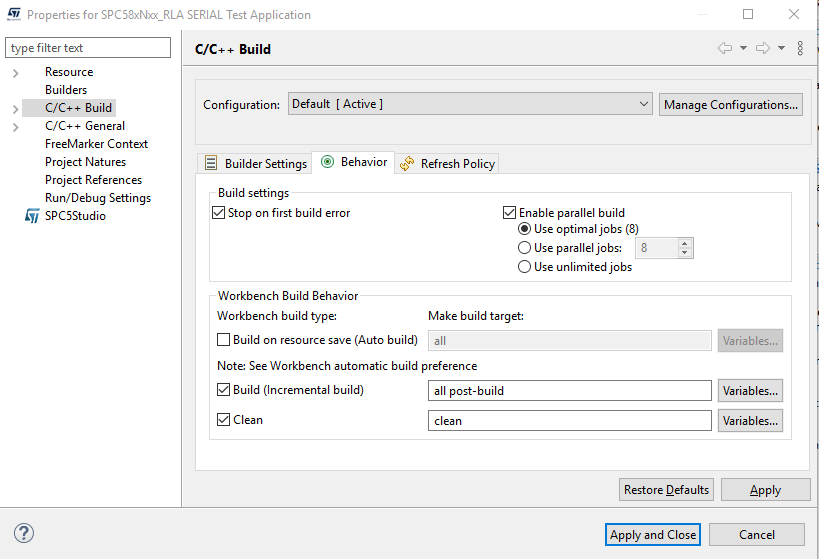Click Restore Defaults button
Image resolution: width=819 pixels, height=559 pixels.
(x=666, y=490)
